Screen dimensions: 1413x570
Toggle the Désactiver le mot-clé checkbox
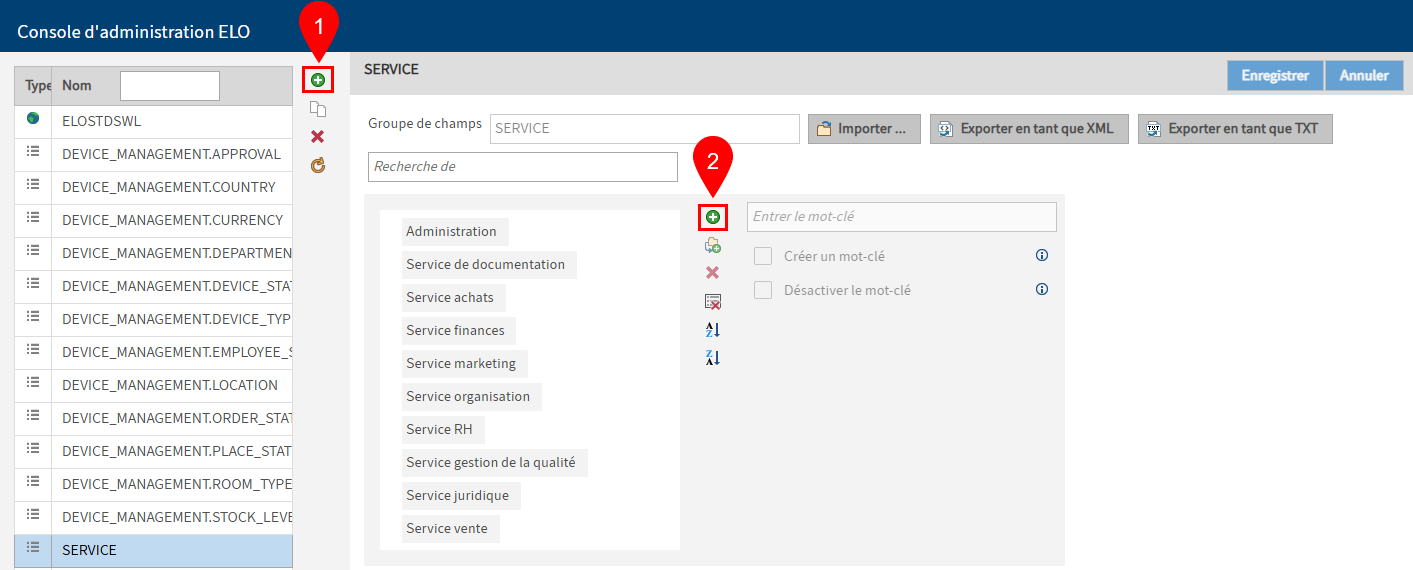tap(763, 290)
